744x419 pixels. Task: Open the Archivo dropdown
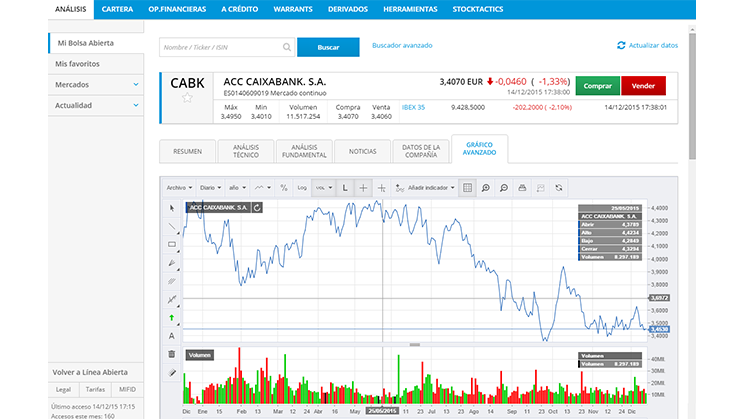179,188
